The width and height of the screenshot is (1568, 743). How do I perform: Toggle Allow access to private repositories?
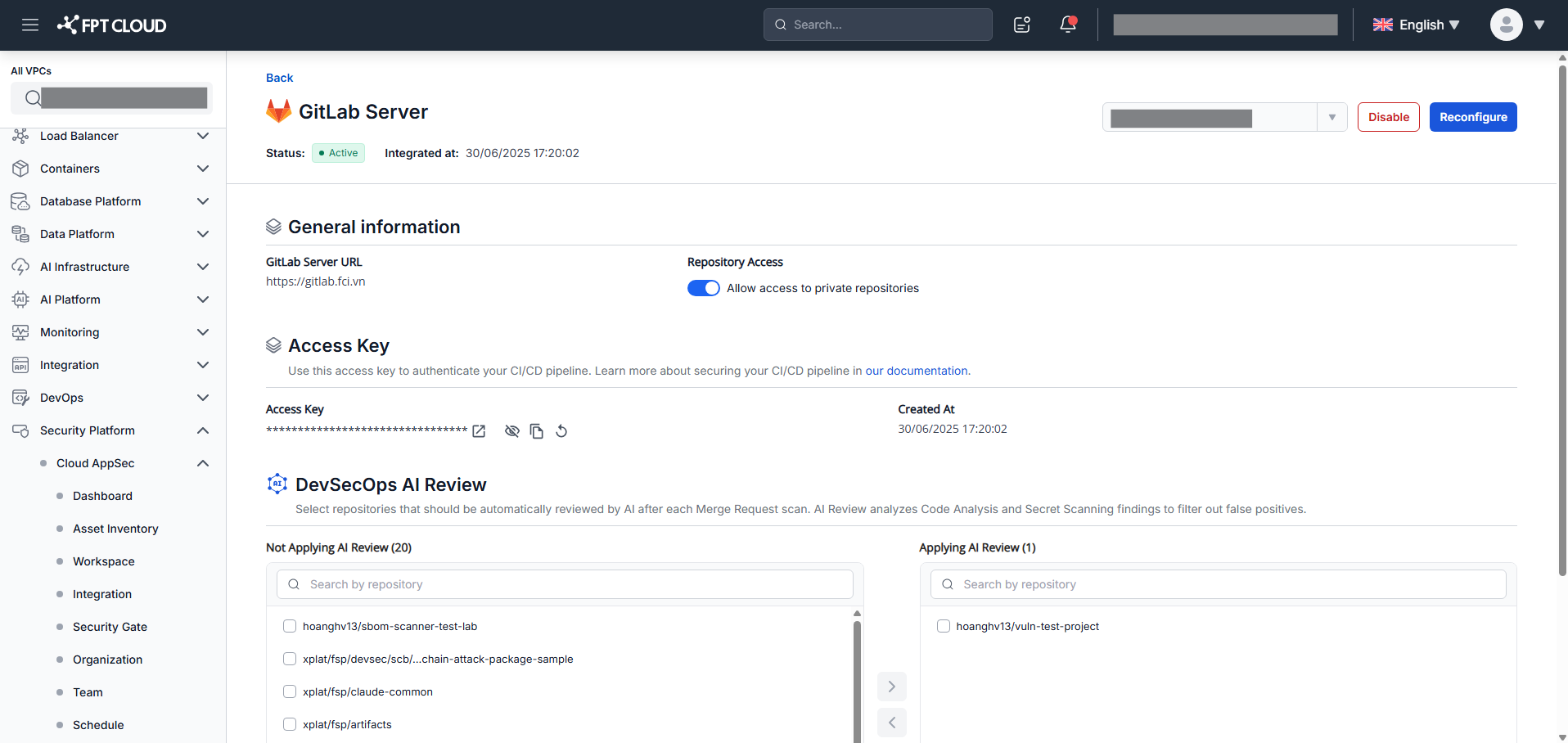704,288
